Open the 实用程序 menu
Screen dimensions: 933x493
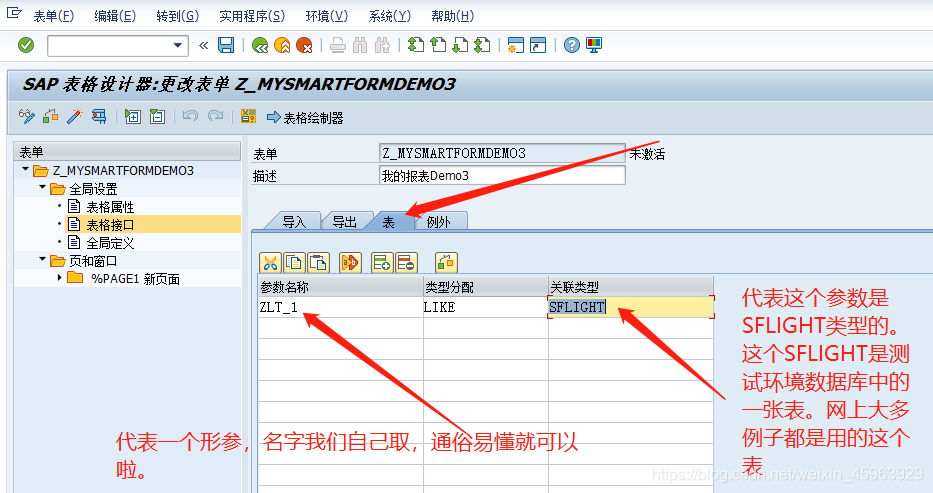pyautogui.click(x=252, y=16)
